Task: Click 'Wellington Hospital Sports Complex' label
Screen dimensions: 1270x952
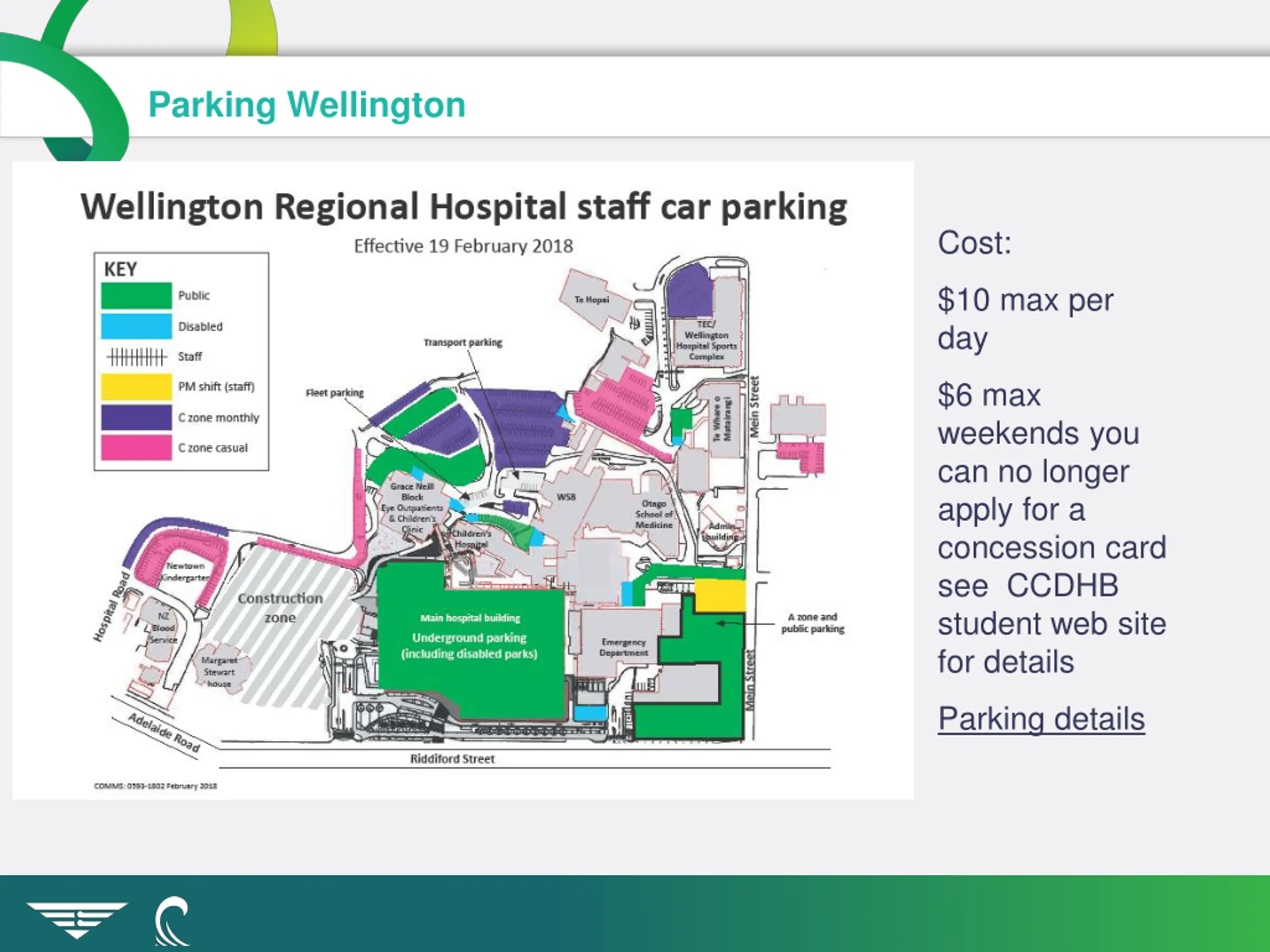Action: 706,346
